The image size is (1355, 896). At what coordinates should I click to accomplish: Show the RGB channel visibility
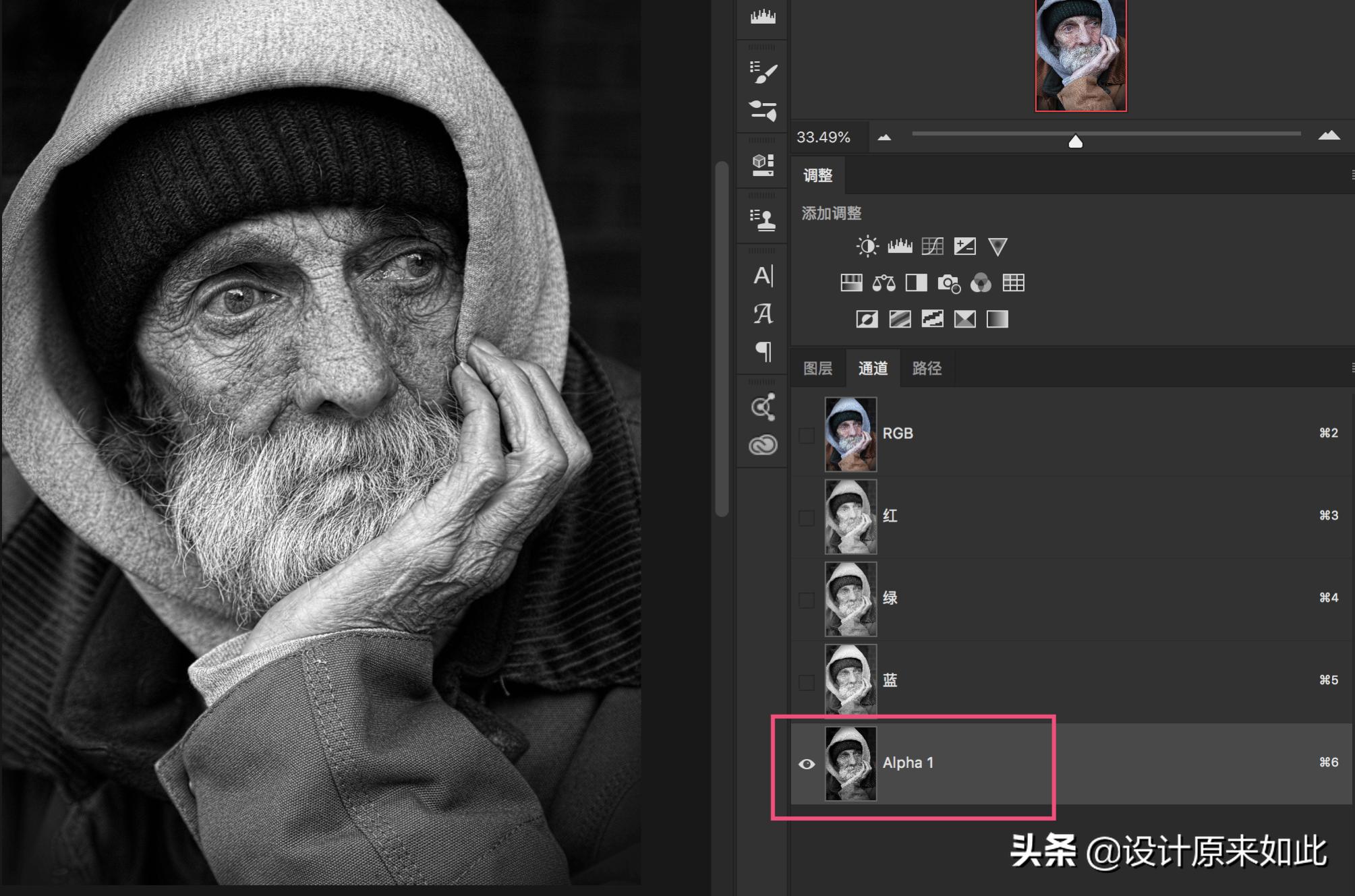[x=805, y=435]
